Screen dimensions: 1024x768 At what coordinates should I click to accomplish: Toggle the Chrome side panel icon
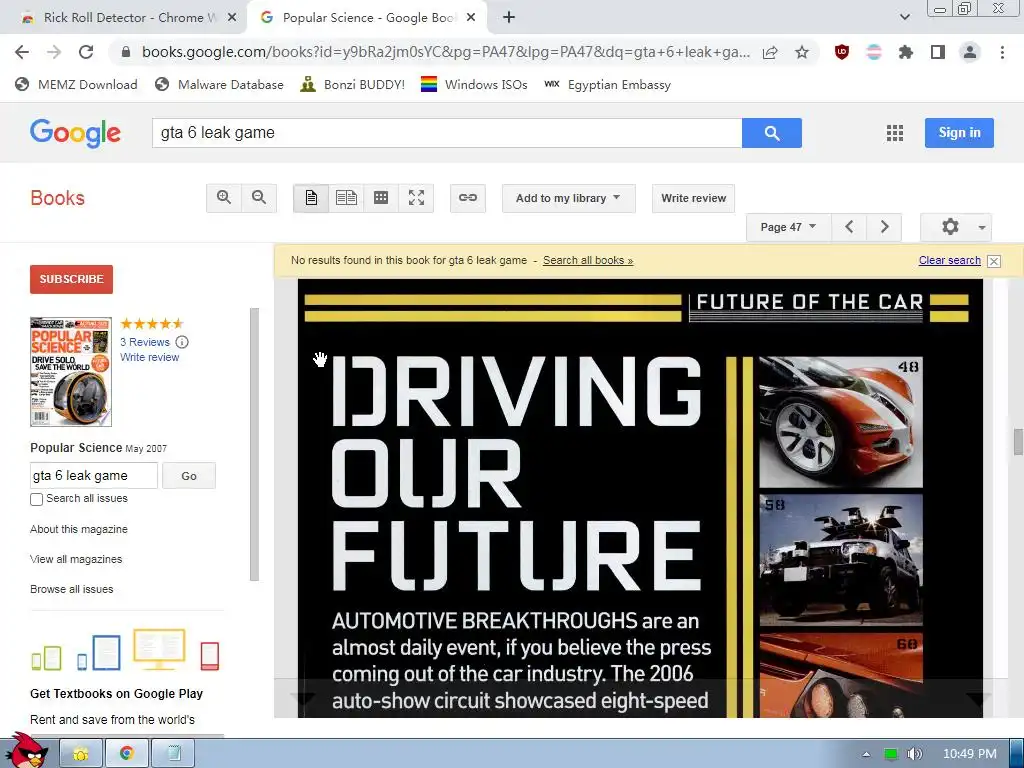[938, 52]
